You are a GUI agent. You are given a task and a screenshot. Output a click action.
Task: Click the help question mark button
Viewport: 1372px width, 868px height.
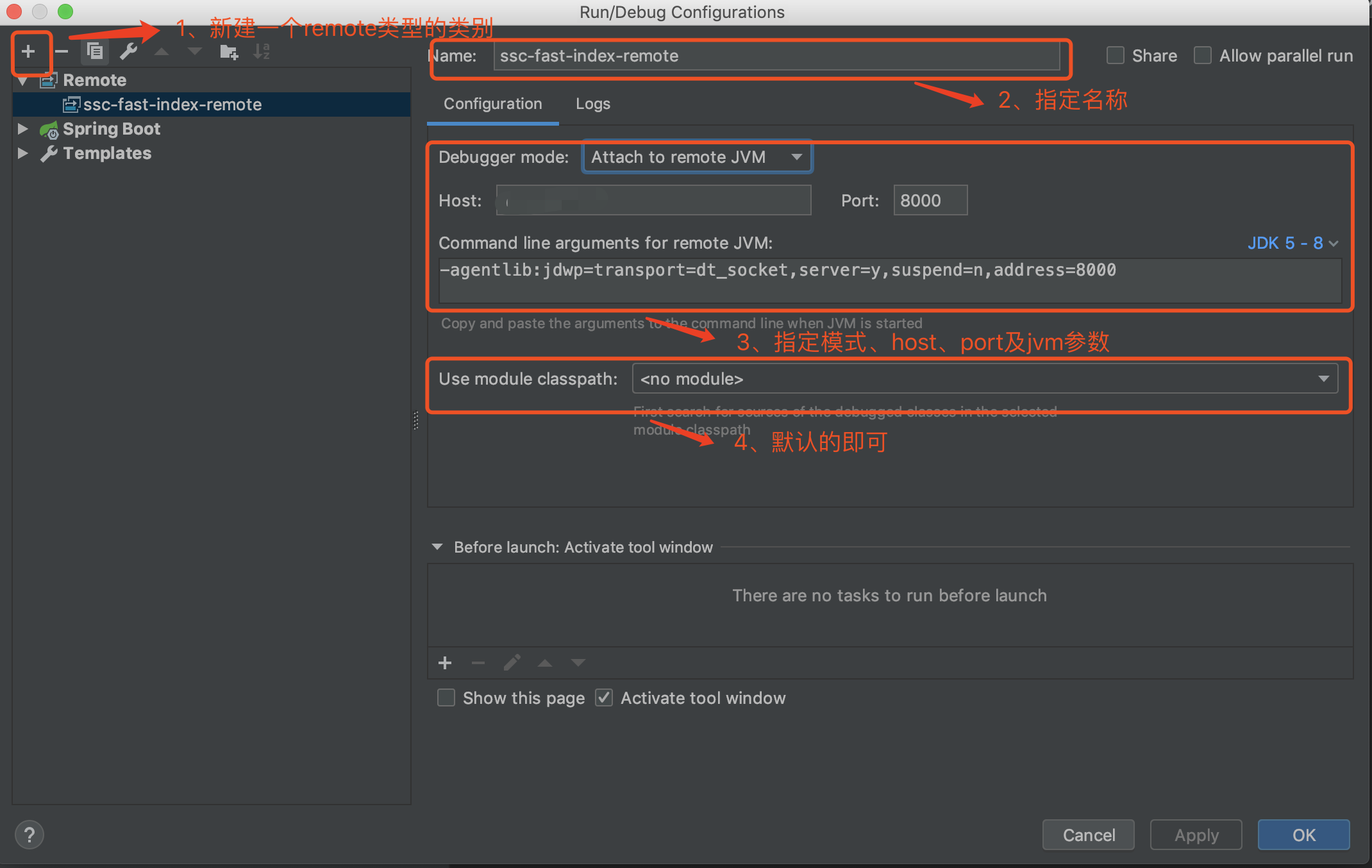click(x=29, y=835)
